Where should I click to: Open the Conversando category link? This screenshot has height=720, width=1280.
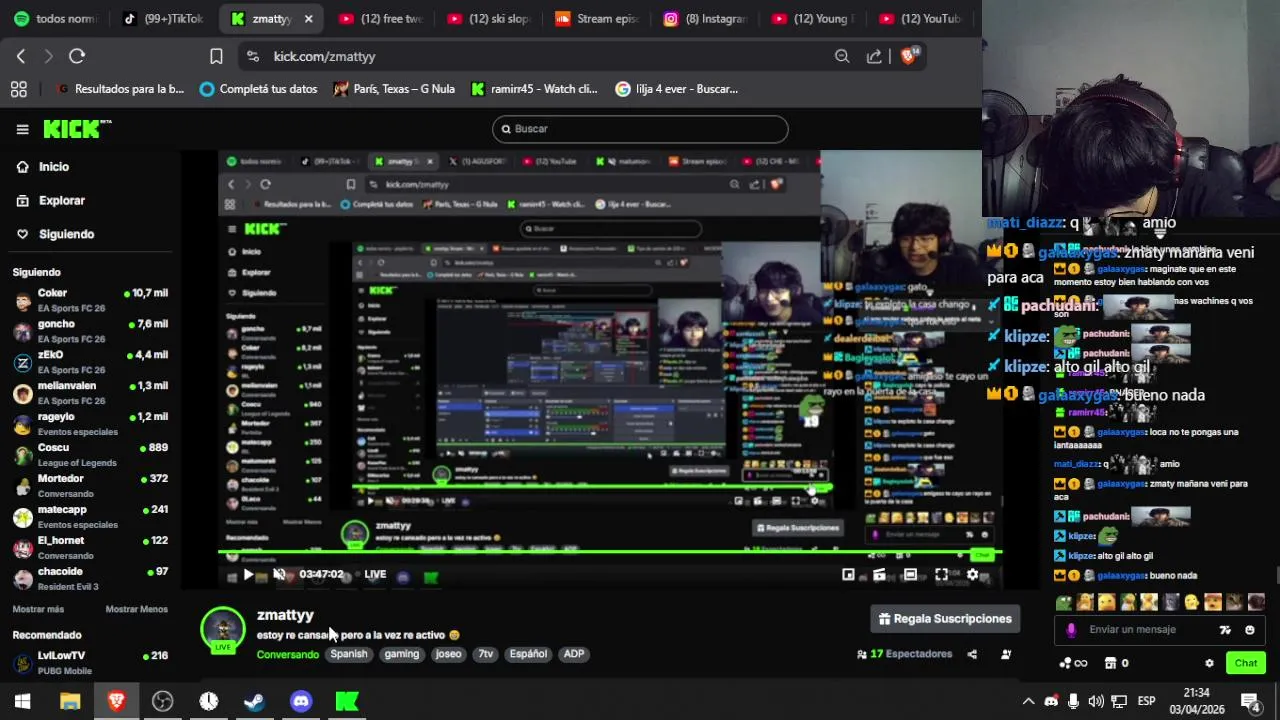(287, 654)
